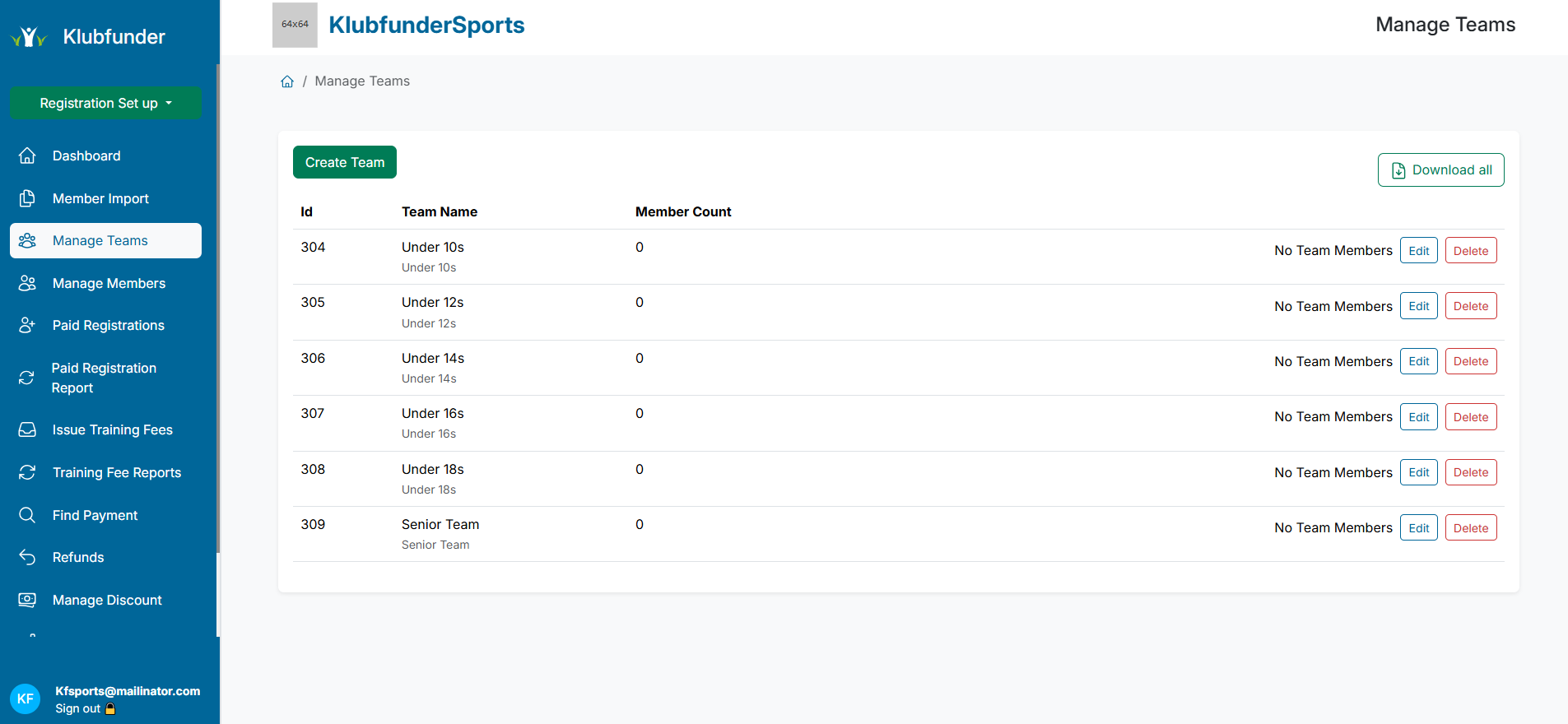Edit the Under 12s team

tap(1418, 306)
